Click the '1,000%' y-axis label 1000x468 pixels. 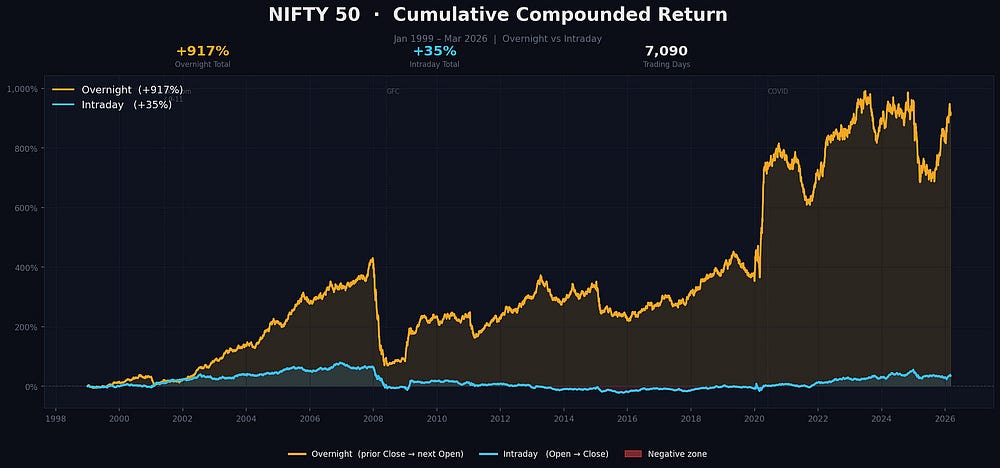(x=22, y=89)
